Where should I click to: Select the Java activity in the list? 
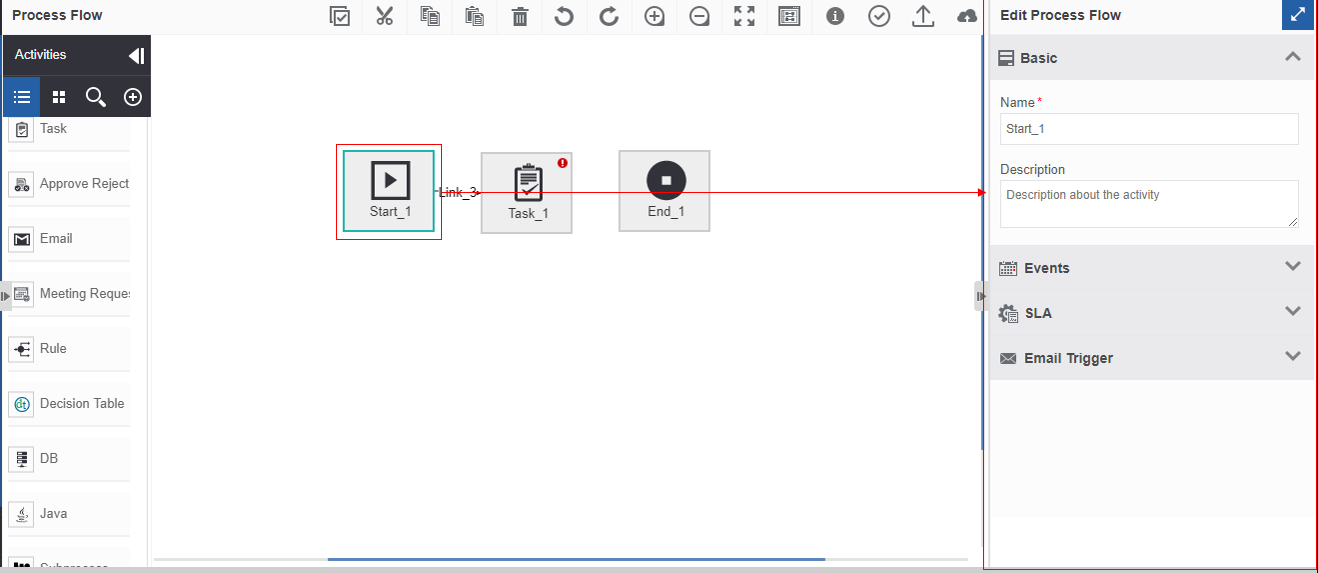[69, 514]
